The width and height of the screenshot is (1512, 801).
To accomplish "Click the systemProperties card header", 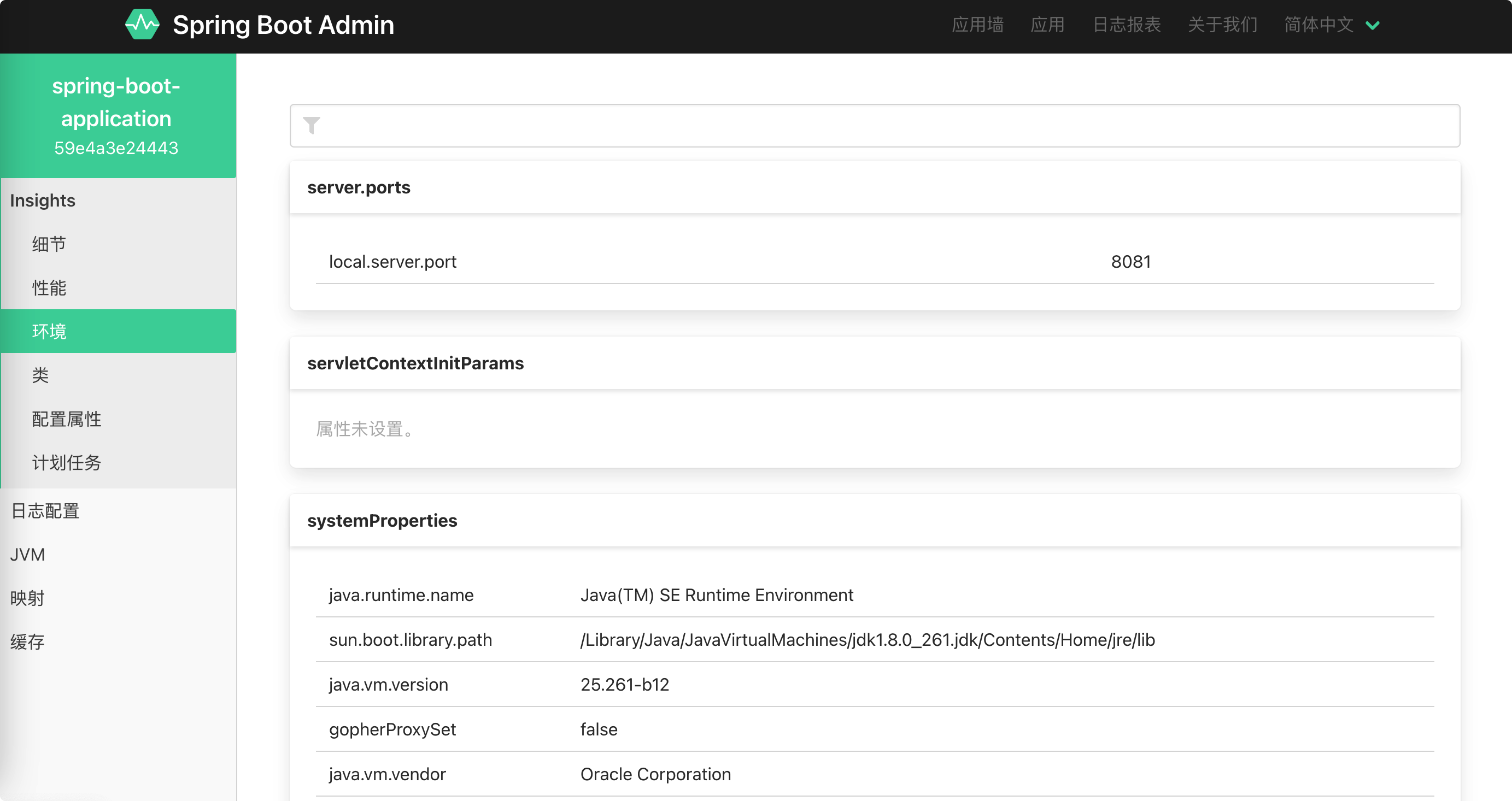I will (x=875, y=521).
